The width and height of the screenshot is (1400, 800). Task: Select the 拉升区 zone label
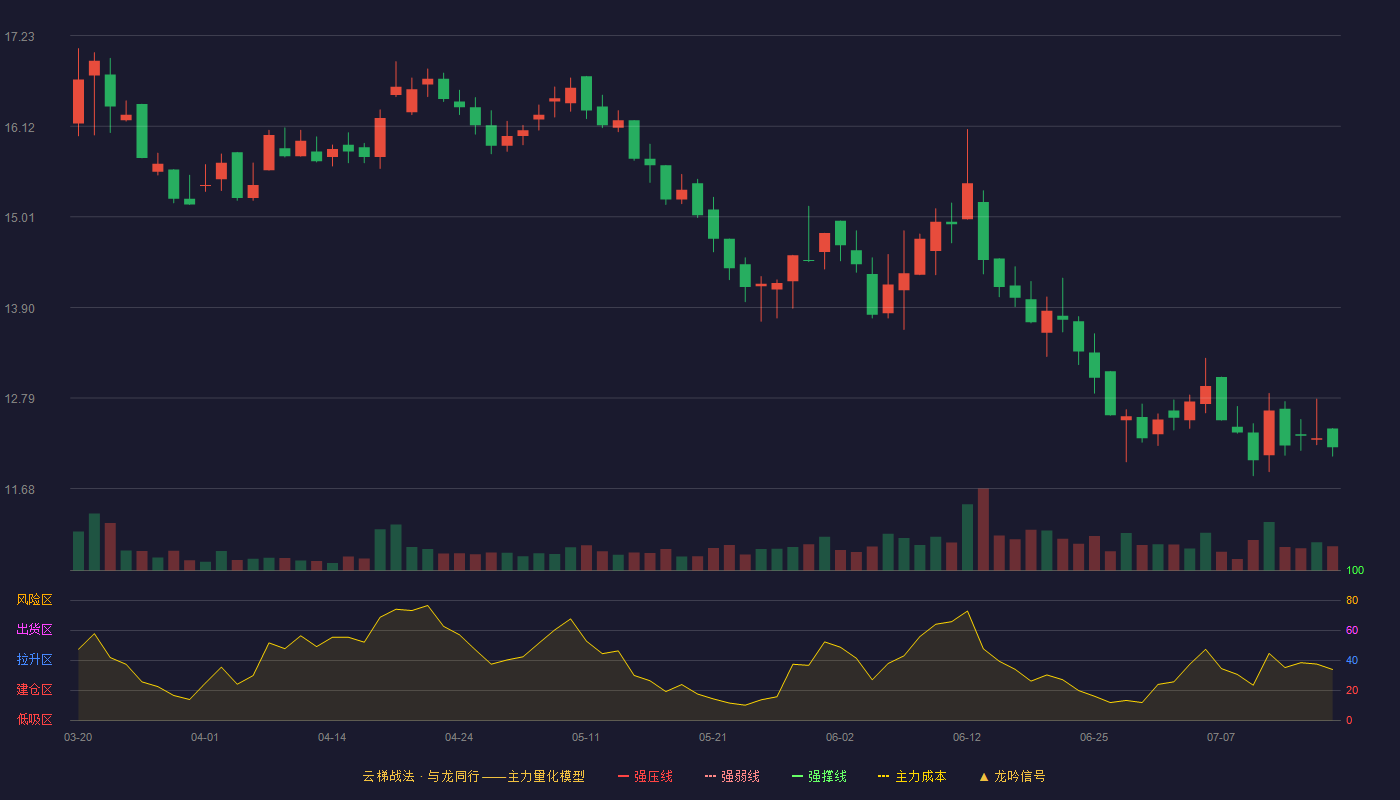34,660
